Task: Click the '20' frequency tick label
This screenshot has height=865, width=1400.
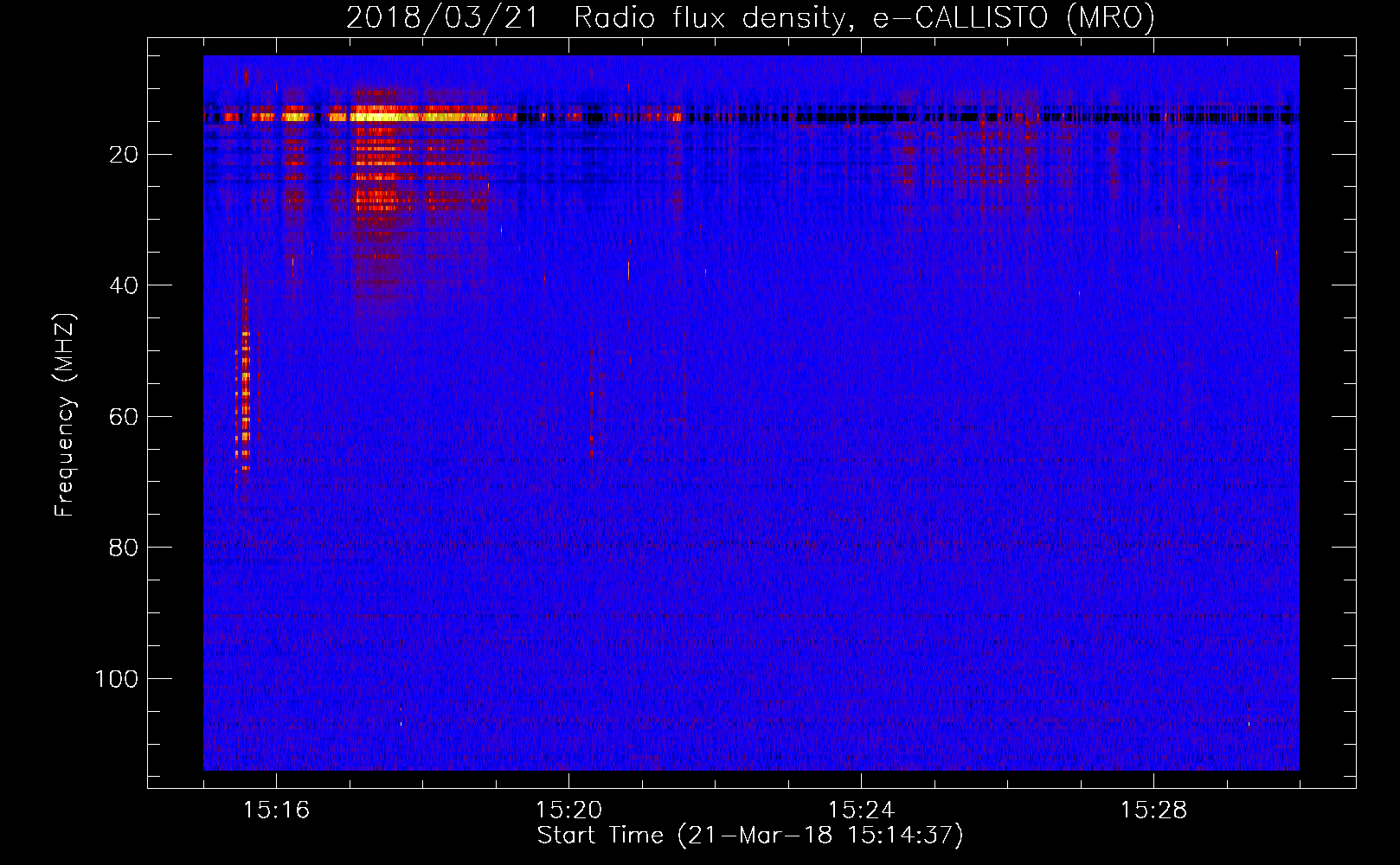Action: (125, 155)
